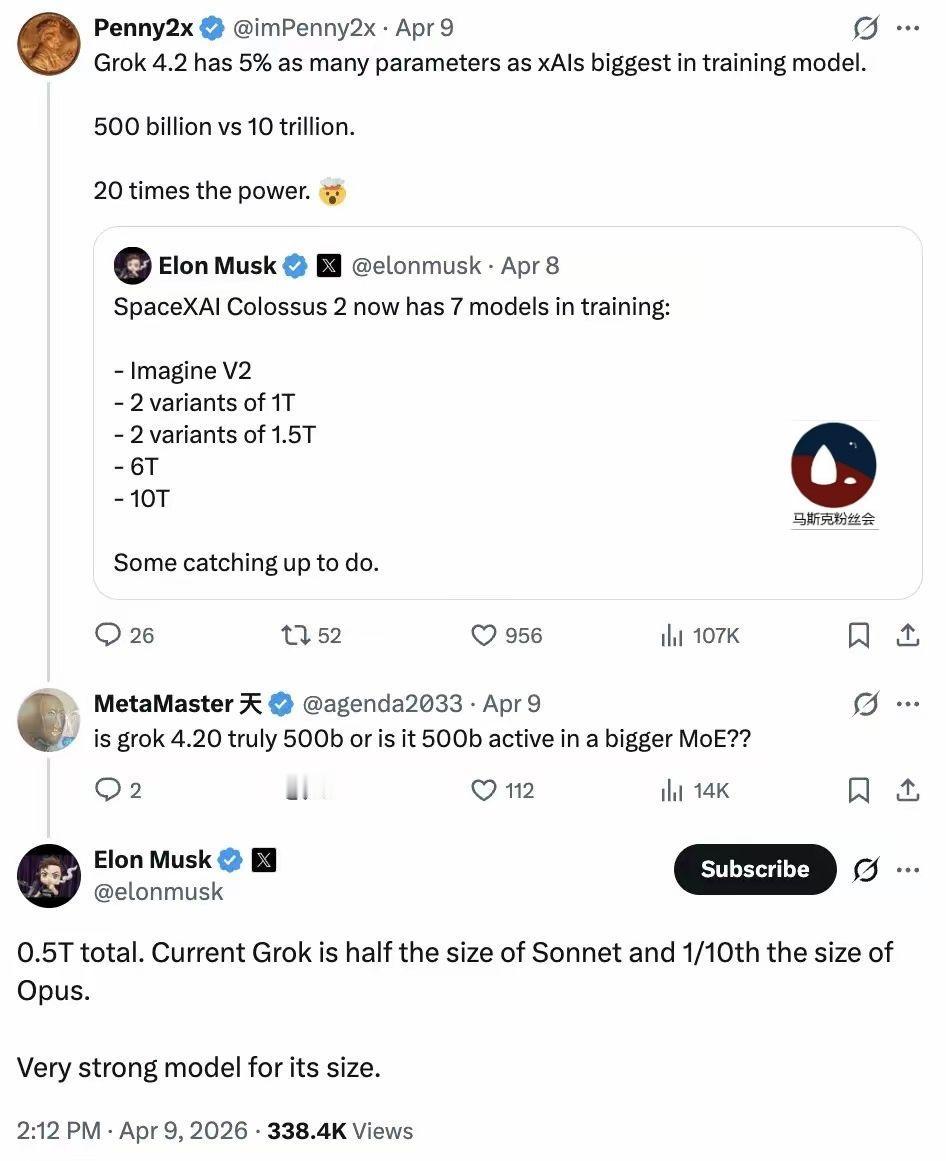Open Grok actions on Penny2x's tweet
946x1161 pixels.
tap(866, 30)
